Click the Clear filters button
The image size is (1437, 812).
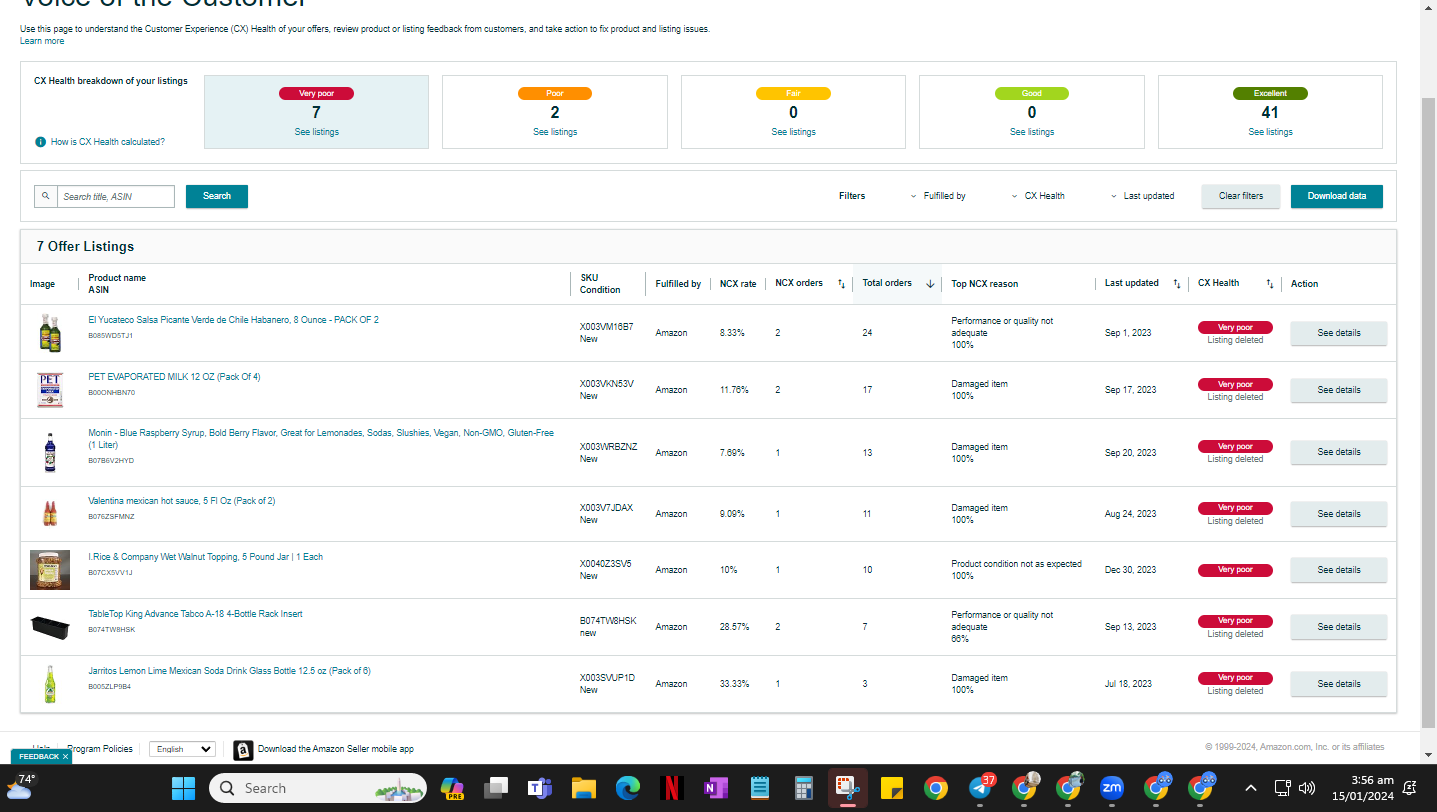coord(1241,196)
